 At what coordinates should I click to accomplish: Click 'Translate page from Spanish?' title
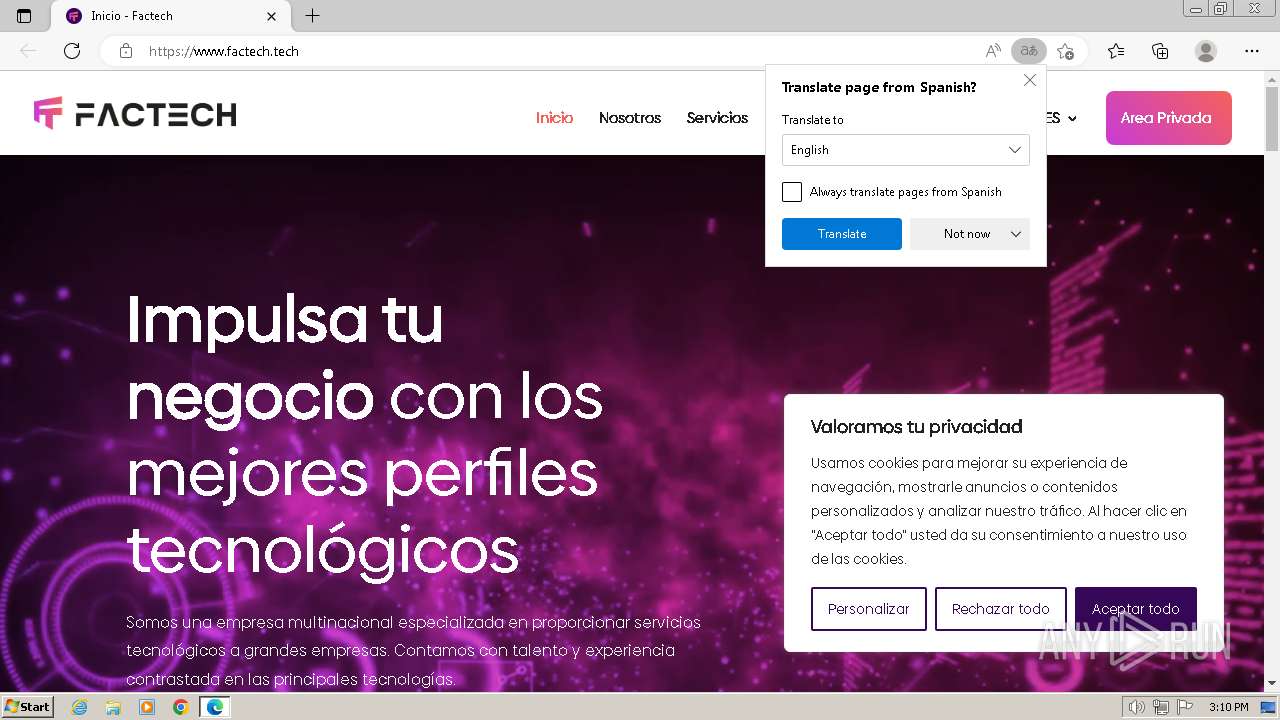click(x=879, y=87)
